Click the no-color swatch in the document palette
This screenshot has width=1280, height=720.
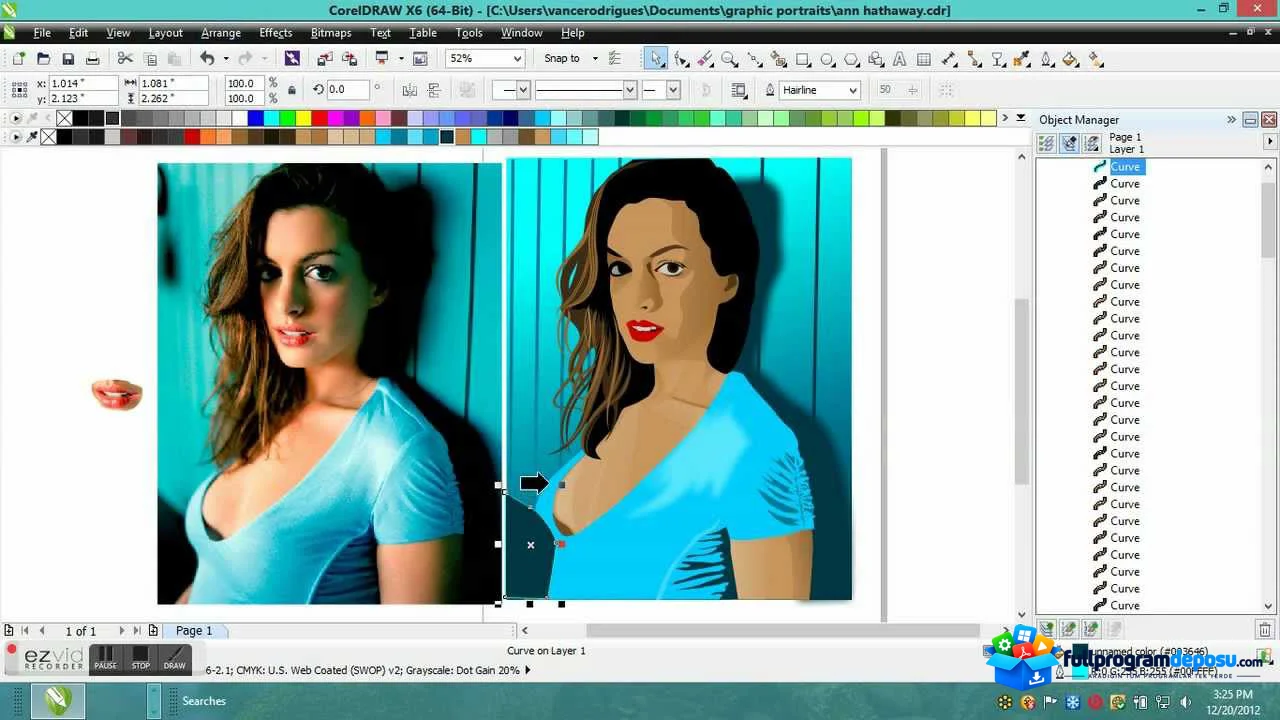[x=48, y=137]
